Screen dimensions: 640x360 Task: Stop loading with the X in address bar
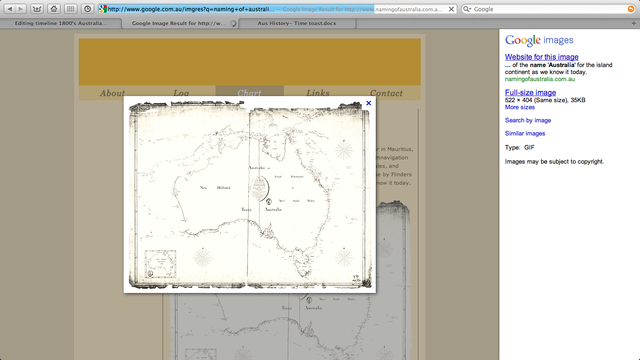tap(451, 9)
